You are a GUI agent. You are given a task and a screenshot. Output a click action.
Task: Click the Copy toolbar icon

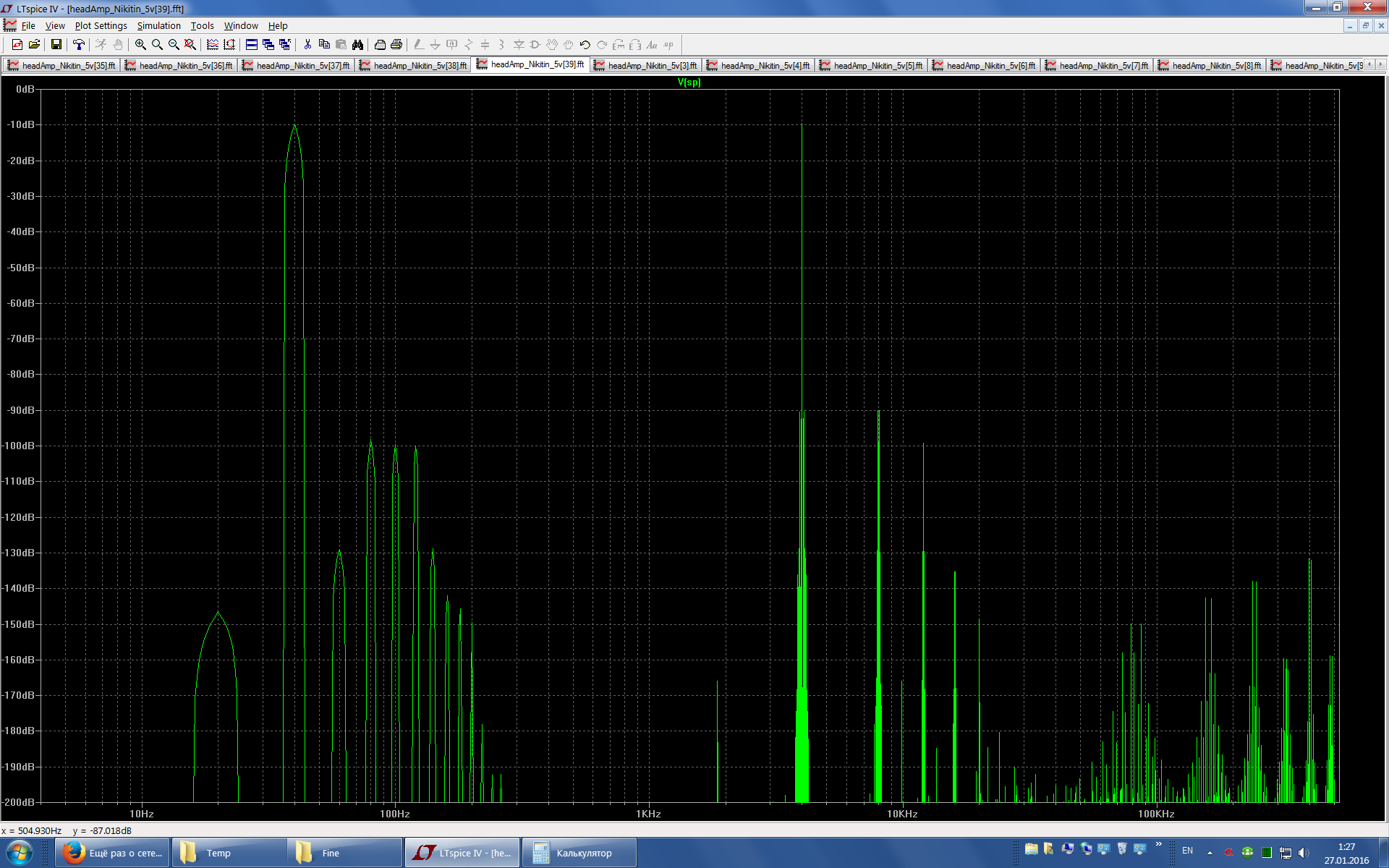324,45
